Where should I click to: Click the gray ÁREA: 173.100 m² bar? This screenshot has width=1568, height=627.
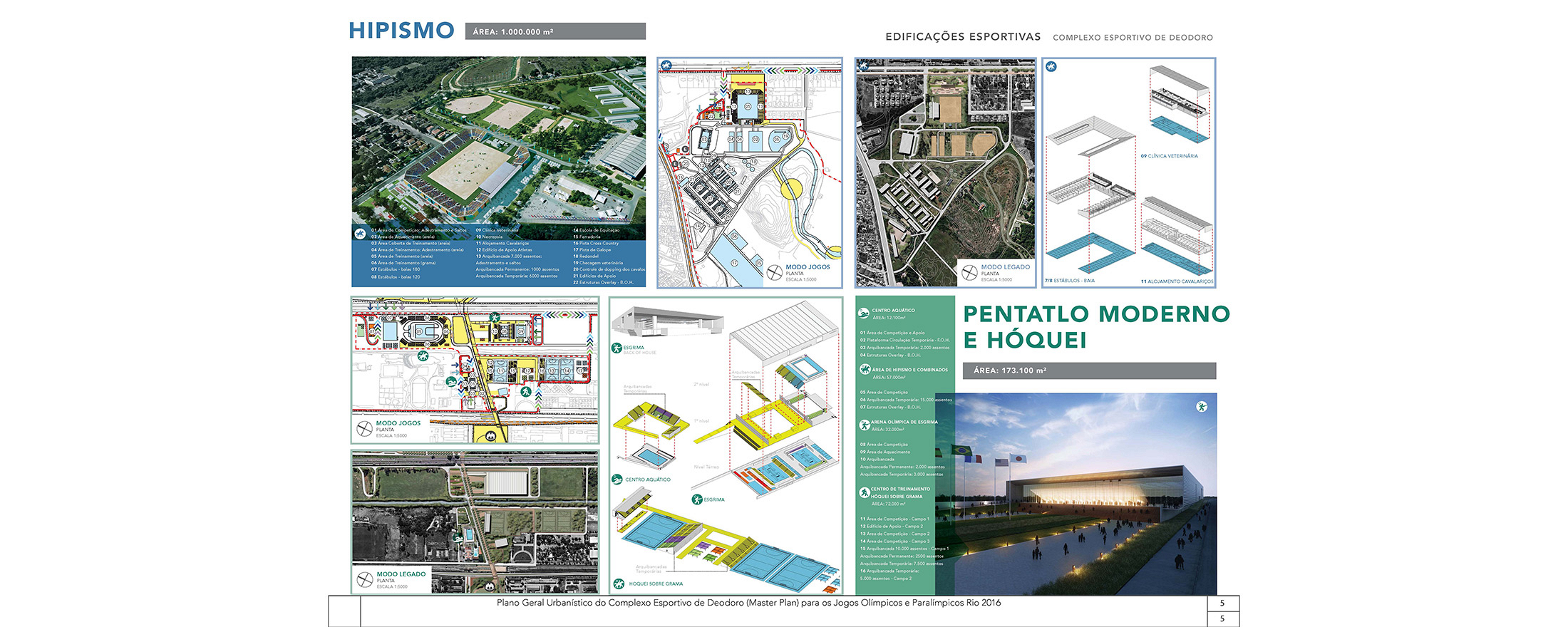[1088, 370]
